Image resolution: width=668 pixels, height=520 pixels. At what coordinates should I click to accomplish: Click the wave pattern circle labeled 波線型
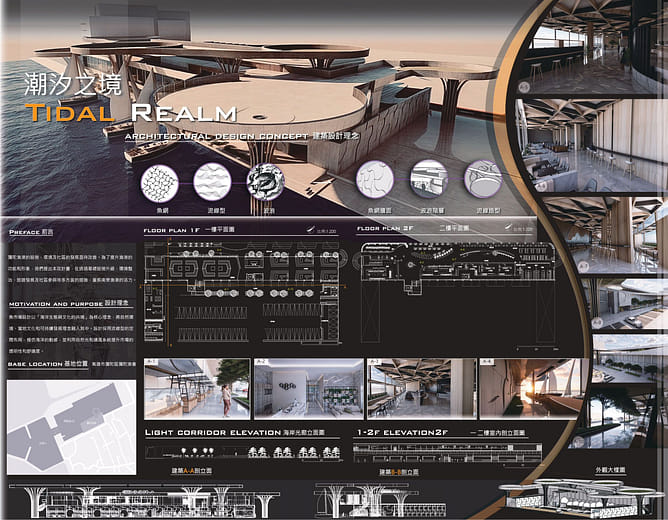pyautogui.click(x=211, y=183)
